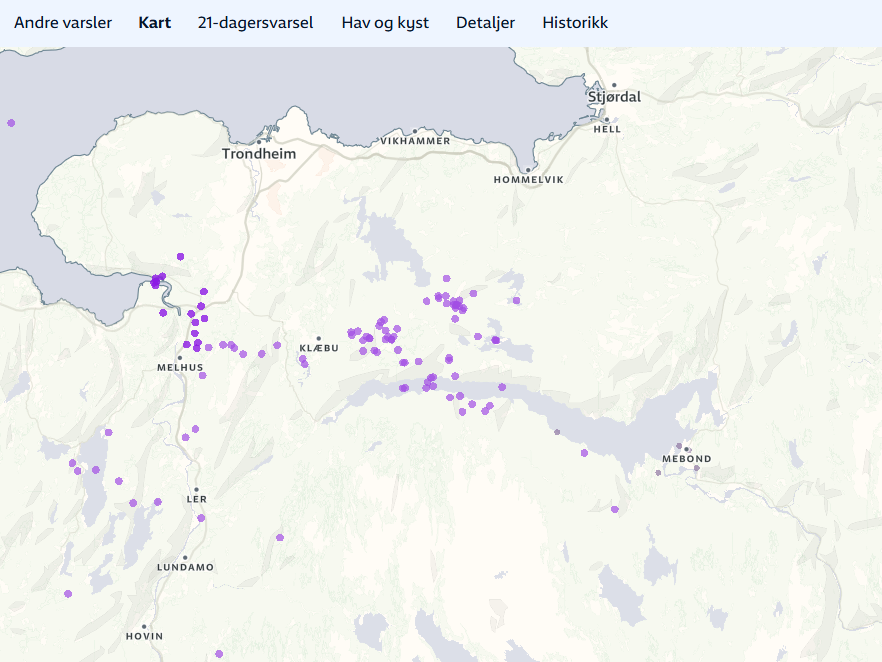Select the Mebond place label
The width and height of the screenshot is (882, 662).
tap(687, 459)
